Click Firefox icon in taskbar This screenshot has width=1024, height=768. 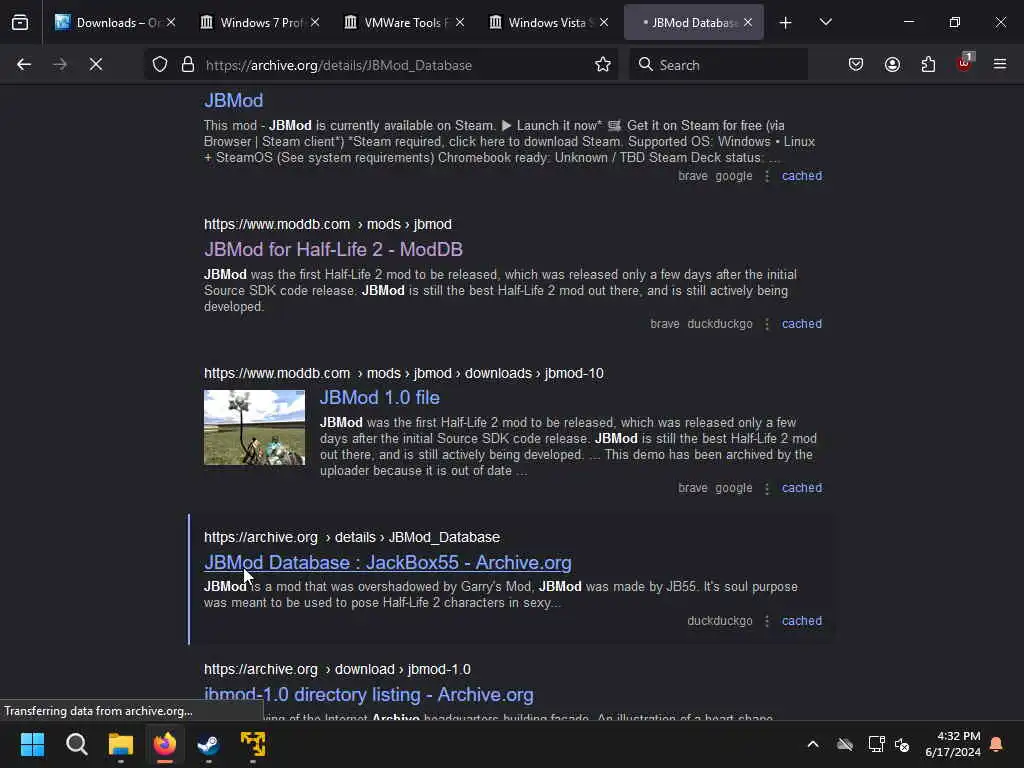coord(165,744)
